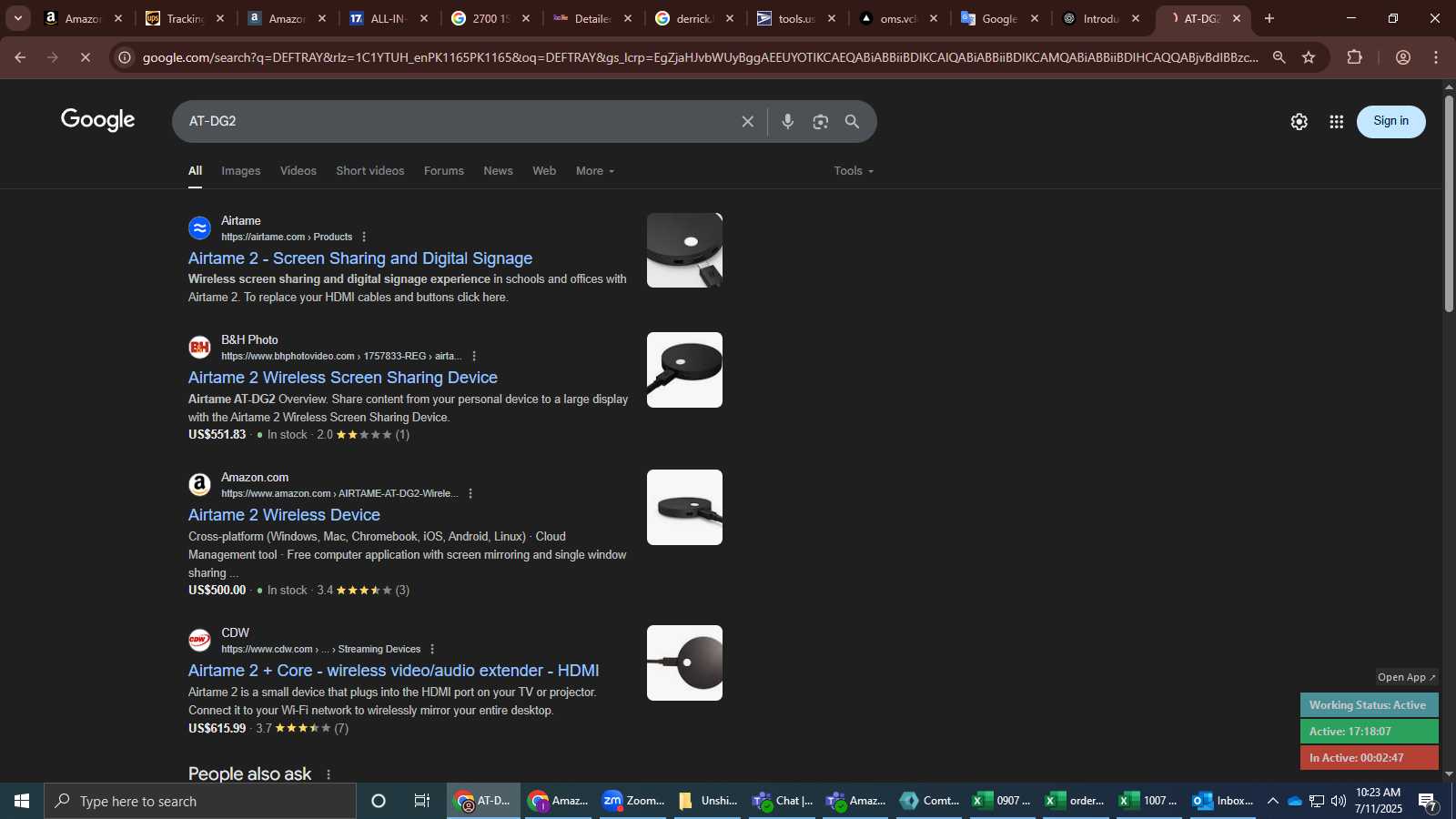The image size is (1456, 819).
Task: Open the Chrome extensions puzzle icon
Action: pyautogui.click(x=1354, y=57)
